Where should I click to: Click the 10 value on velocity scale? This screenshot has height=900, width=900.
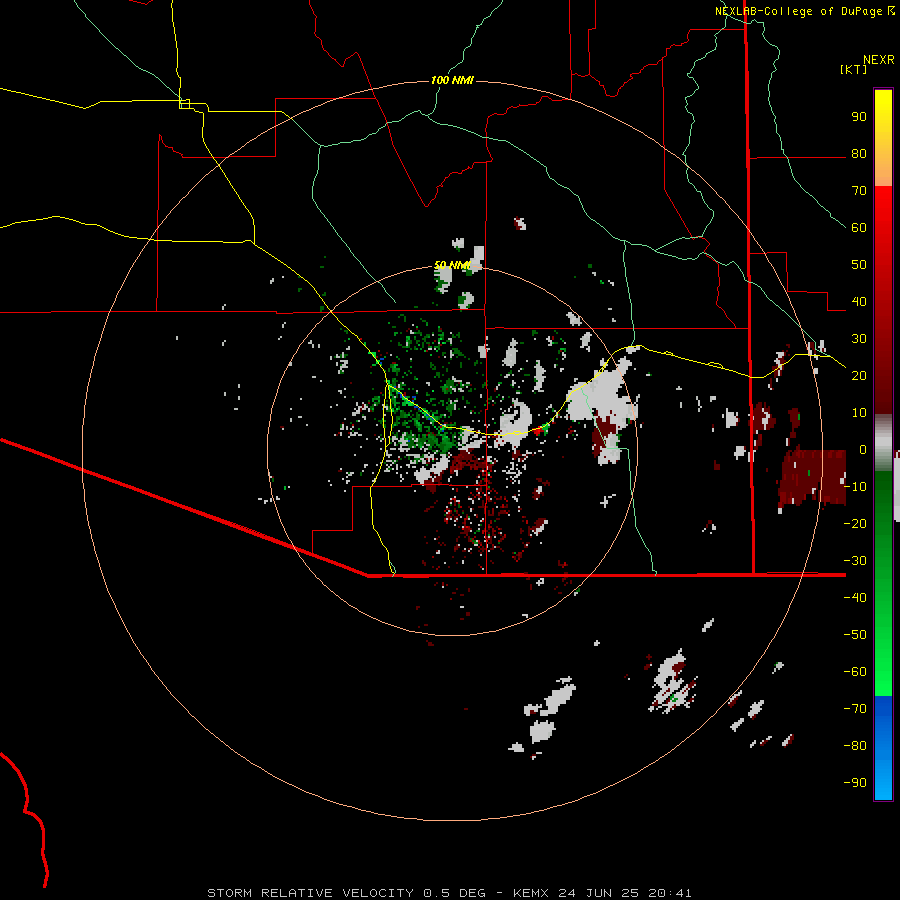pos(859,413)
